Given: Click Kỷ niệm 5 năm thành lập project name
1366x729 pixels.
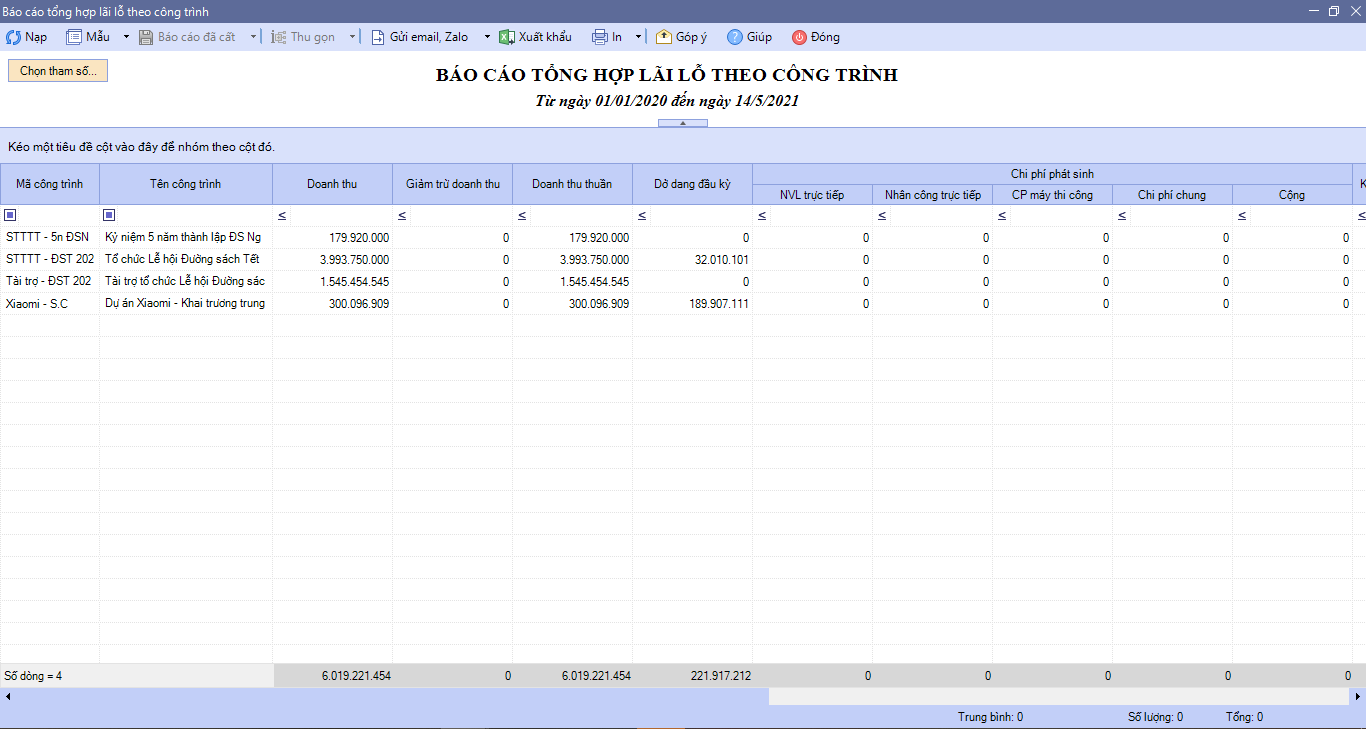Looking at the screenshot, I should [183, 237].
